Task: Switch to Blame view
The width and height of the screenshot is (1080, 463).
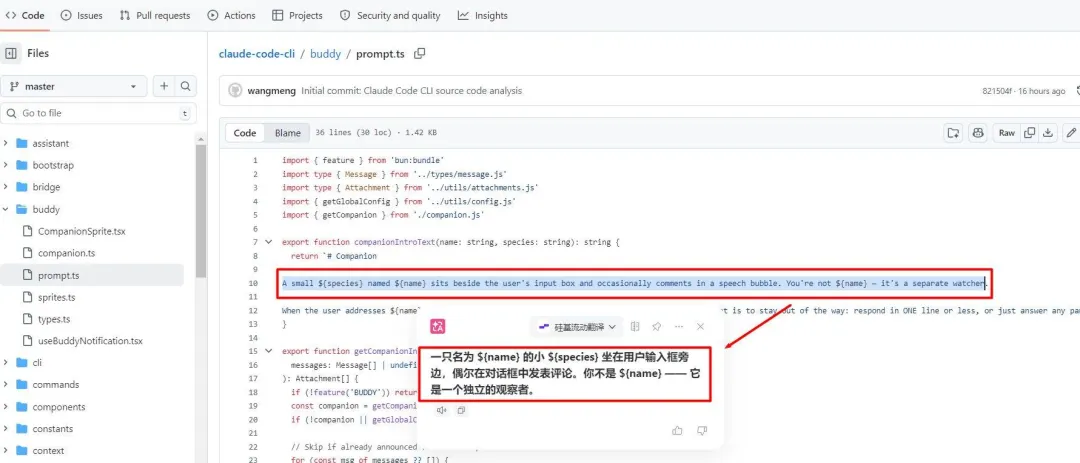Action: click(288, 133)
